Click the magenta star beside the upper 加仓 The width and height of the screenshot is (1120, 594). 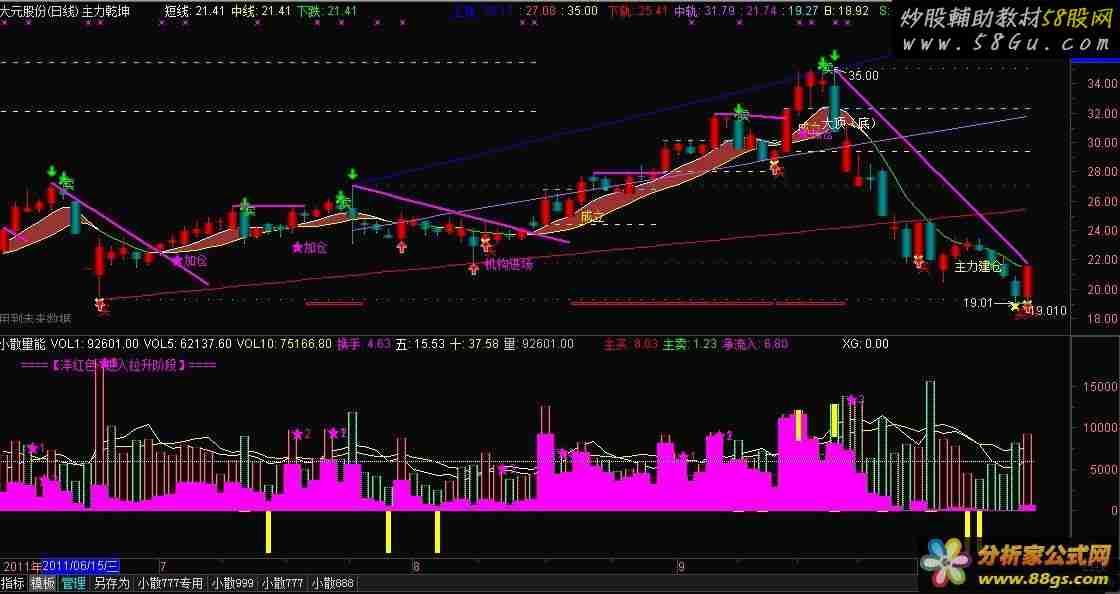point(297,248)
